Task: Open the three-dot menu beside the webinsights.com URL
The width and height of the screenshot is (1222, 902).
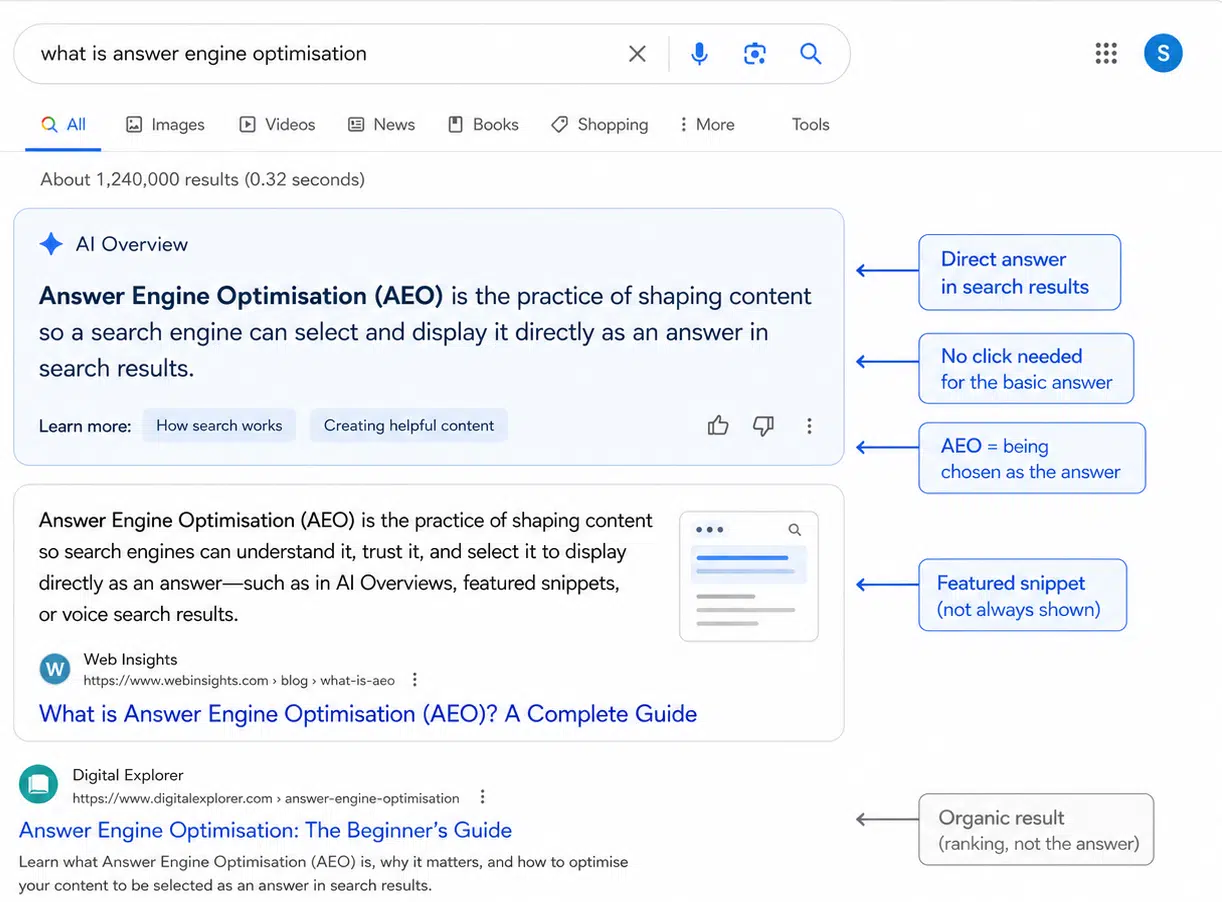Action: (415, 680)
